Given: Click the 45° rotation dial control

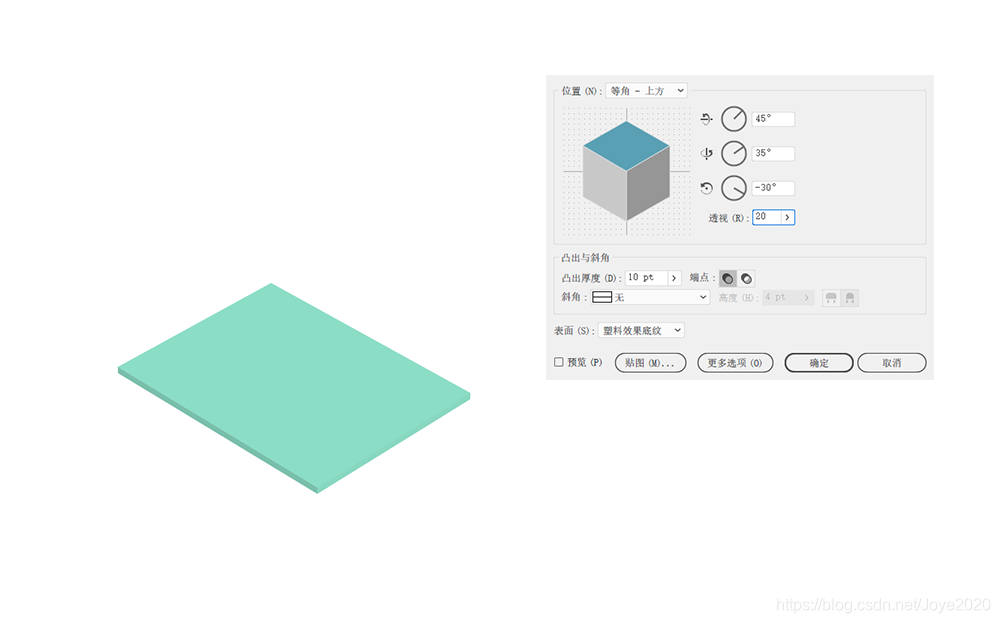Looking at the screenshot, I should click(733, 119).
